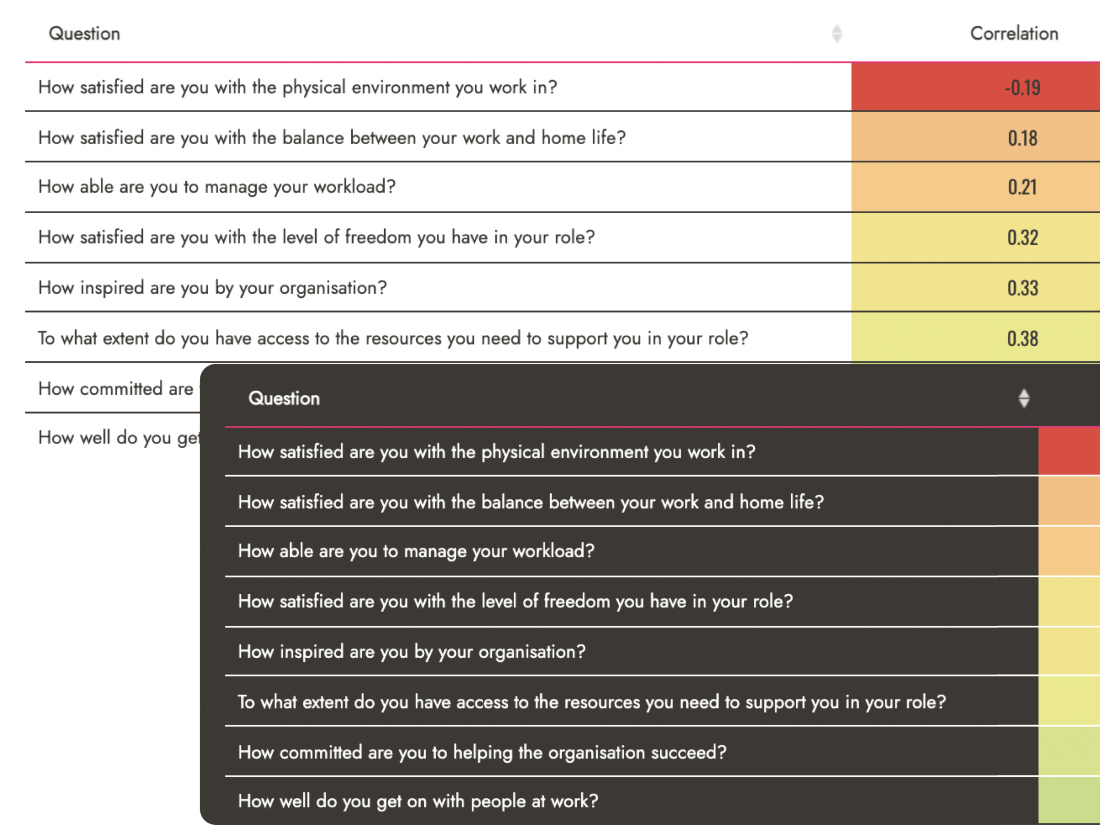Click the dark table's physical environment question

point(496,452)
